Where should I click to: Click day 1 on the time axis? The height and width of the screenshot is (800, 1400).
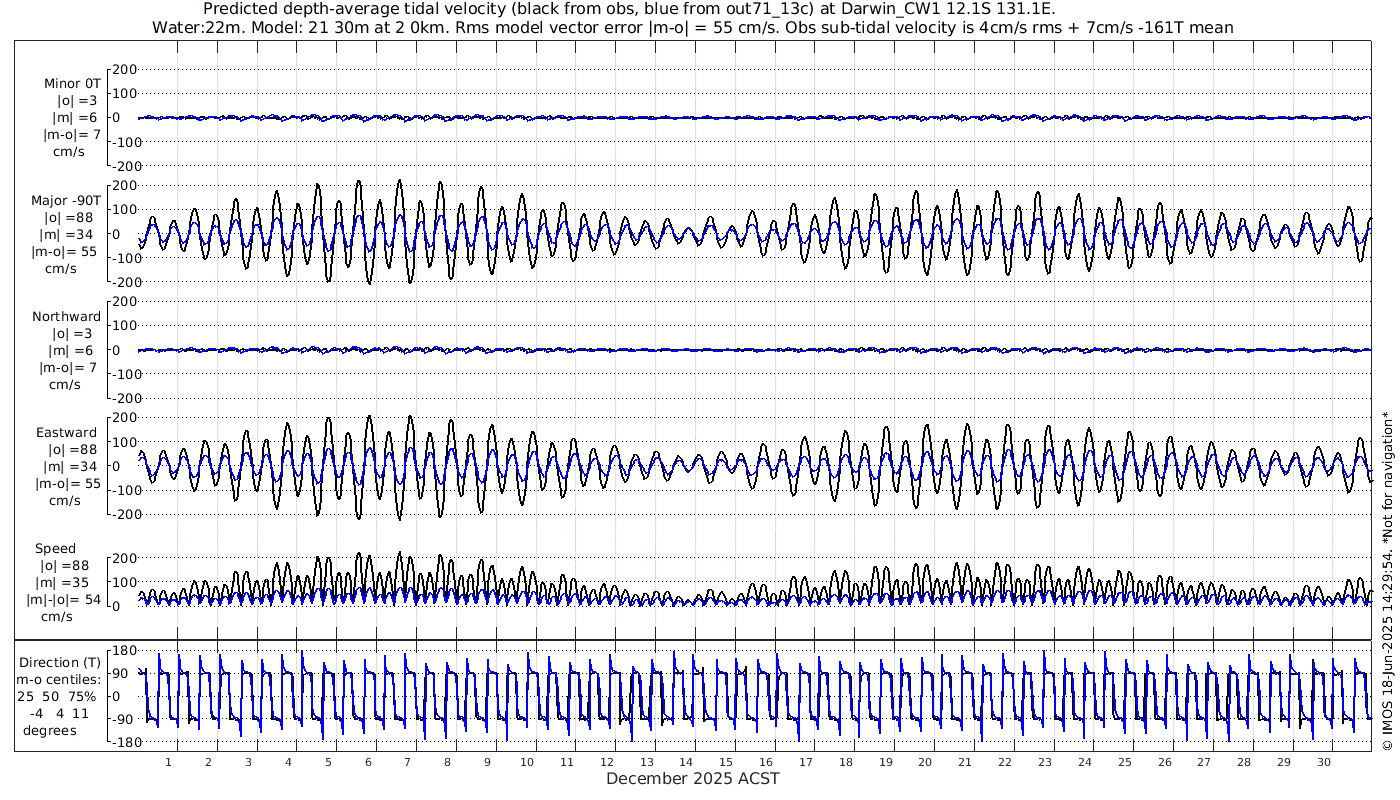168,762
